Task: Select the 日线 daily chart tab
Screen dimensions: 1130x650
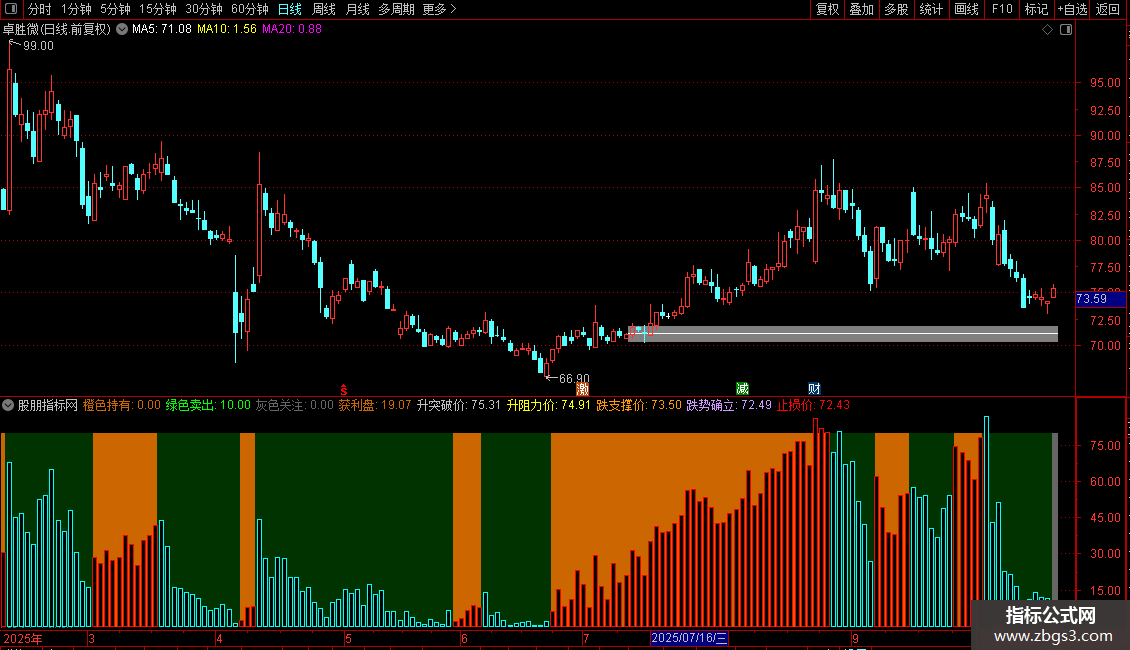Action: tap(290, 9)
